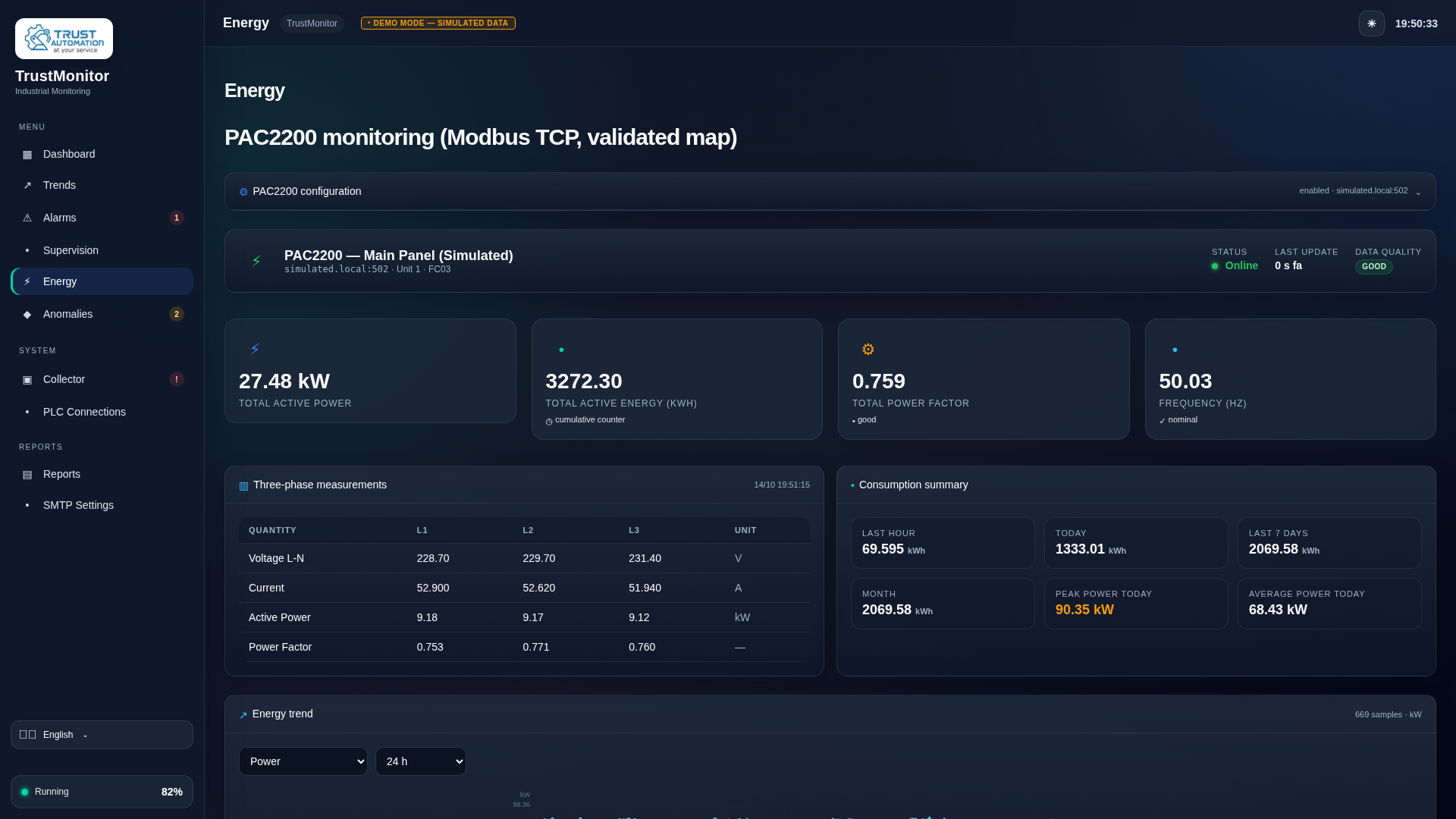Open Supervision in the sidebar menu
Screen dimensions: 1456x819
[x=102, y=250]
